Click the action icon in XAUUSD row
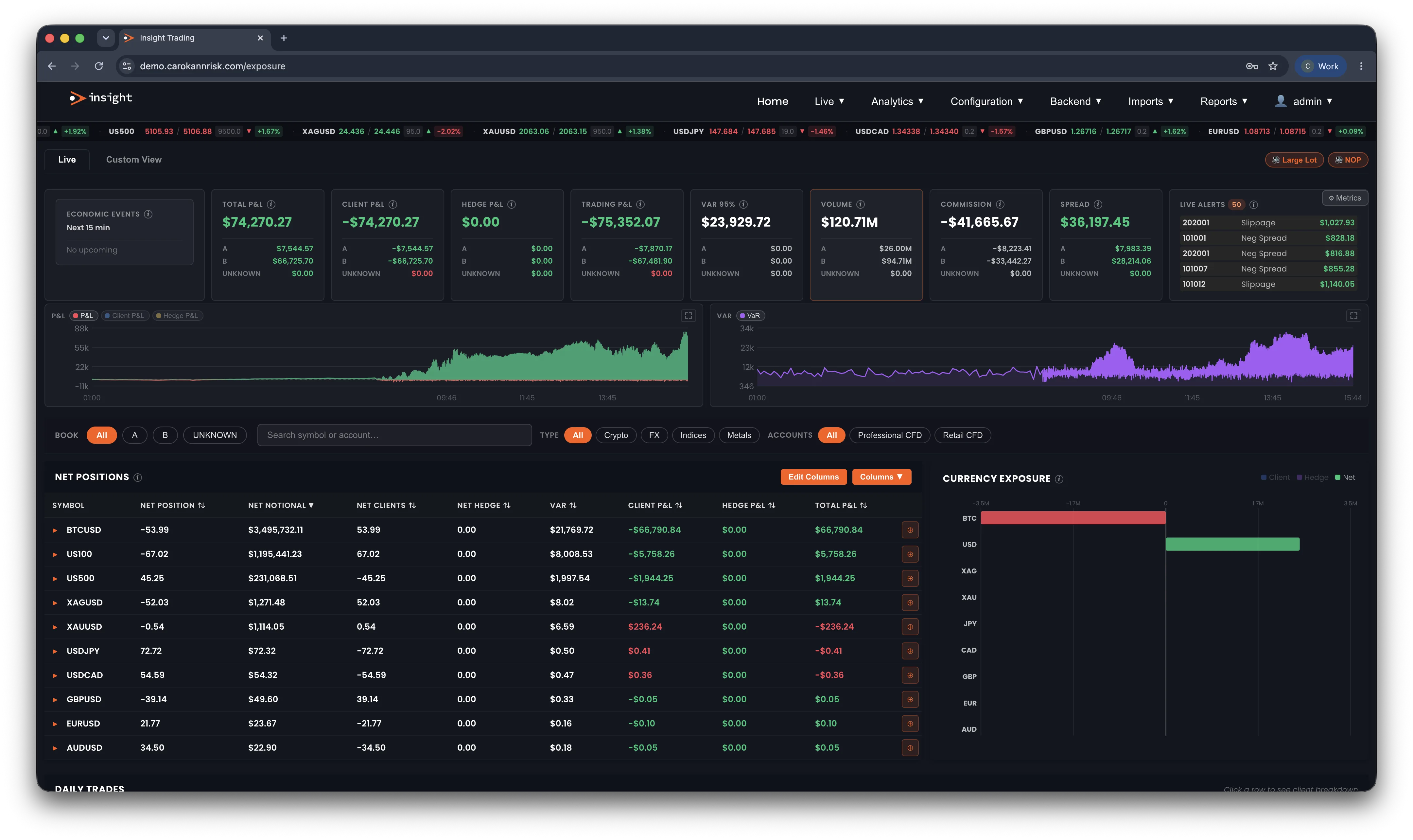This screenshot has height=840, width=1413. pyautogui.click(x=910, y=627)
